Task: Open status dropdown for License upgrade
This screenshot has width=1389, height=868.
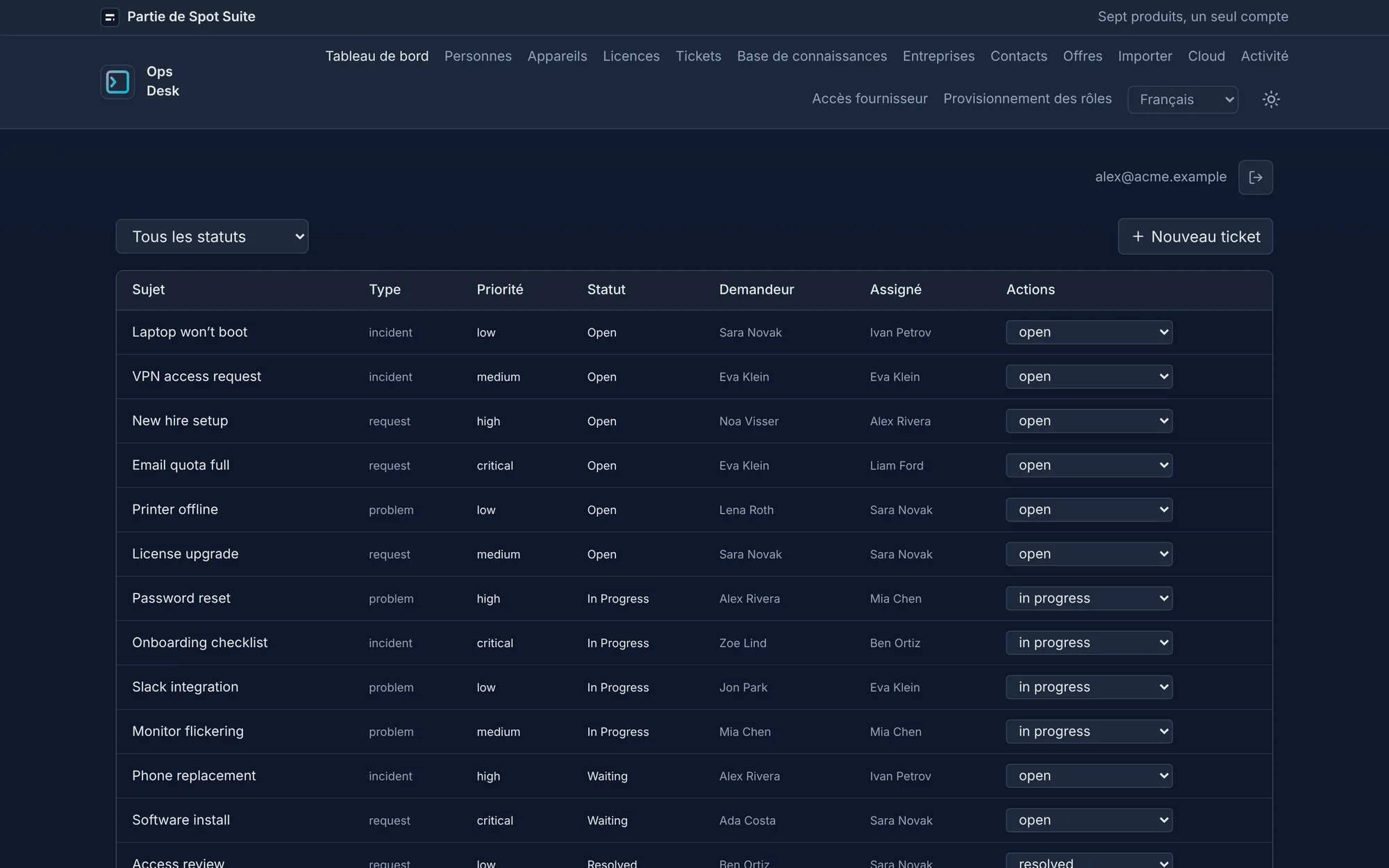Action: tap(1089, 554)
